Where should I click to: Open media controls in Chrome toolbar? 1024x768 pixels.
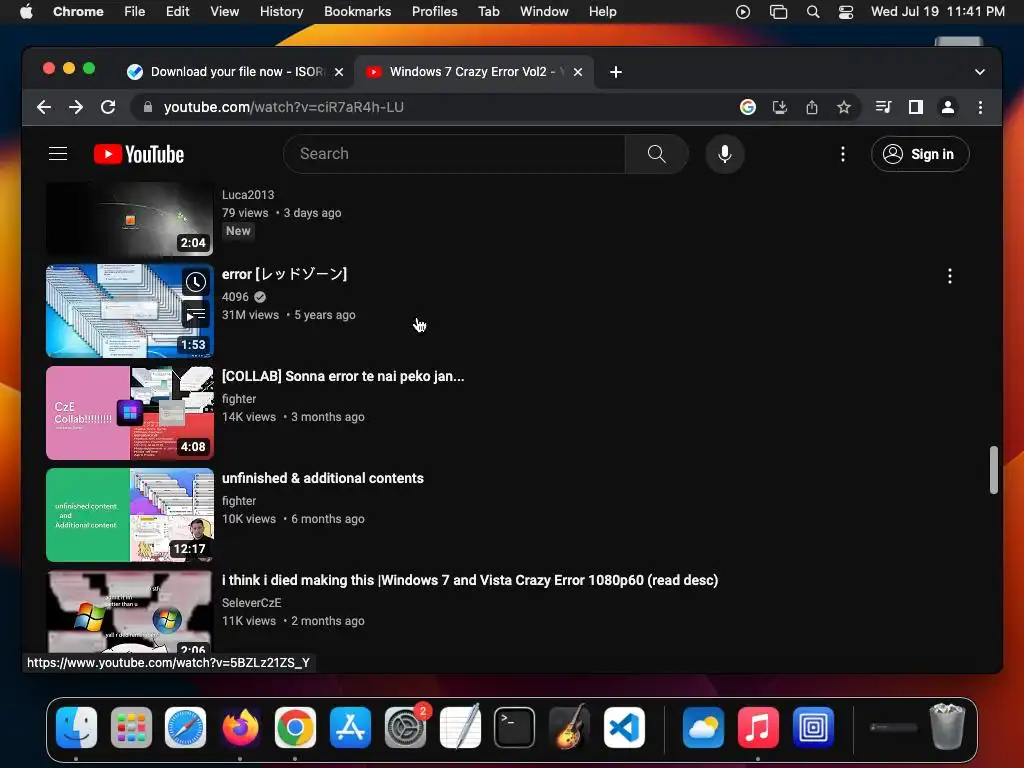tap(883, 107)
